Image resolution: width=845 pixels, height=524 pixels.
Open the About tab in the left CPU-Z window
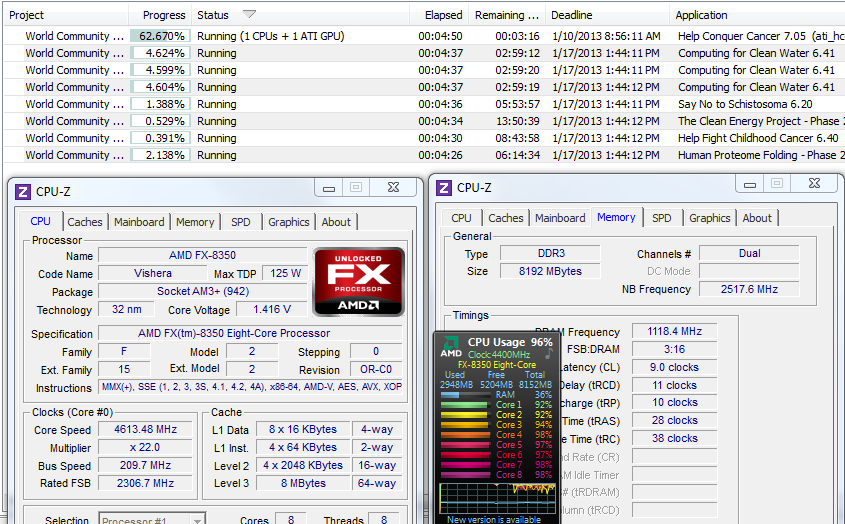tap(336, 222)
